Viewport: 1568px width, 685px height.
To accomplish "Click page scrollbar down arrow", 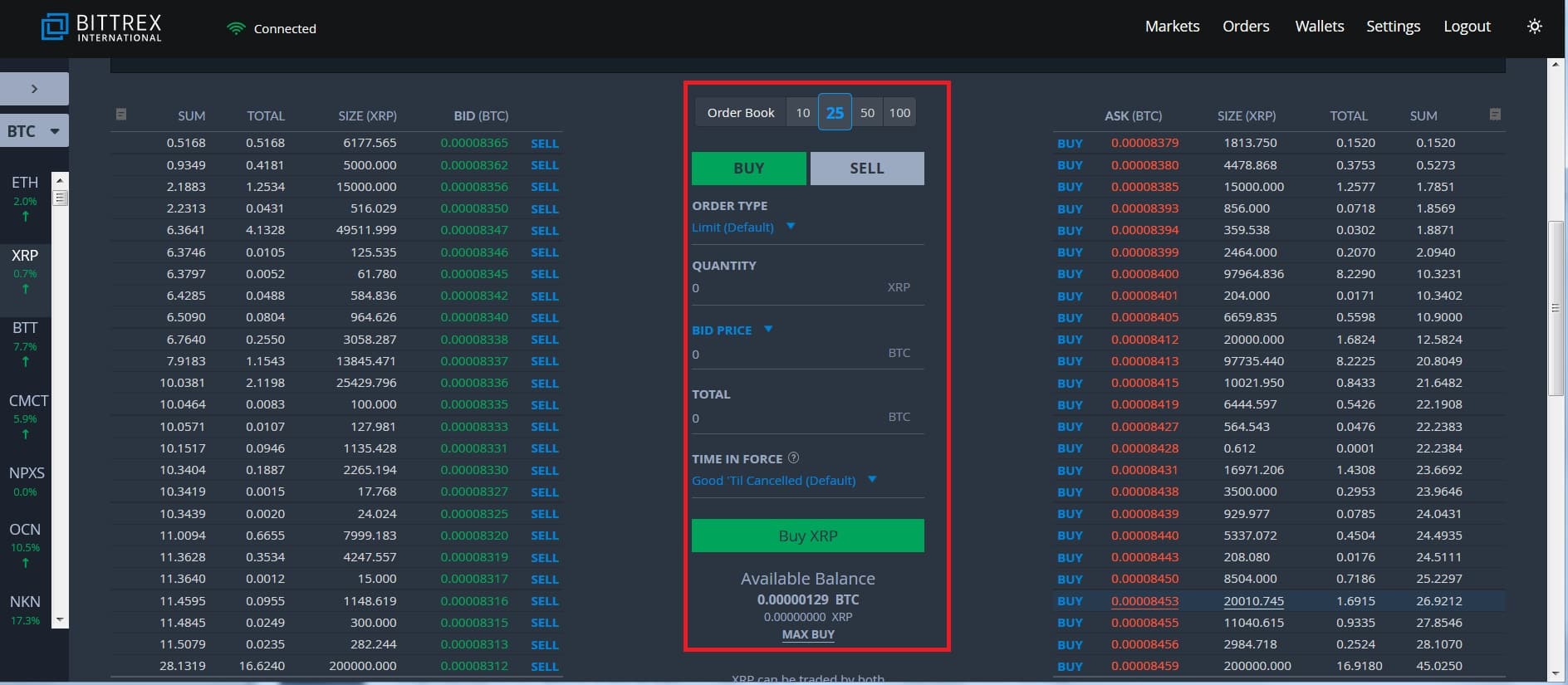I will point(1556,673).
